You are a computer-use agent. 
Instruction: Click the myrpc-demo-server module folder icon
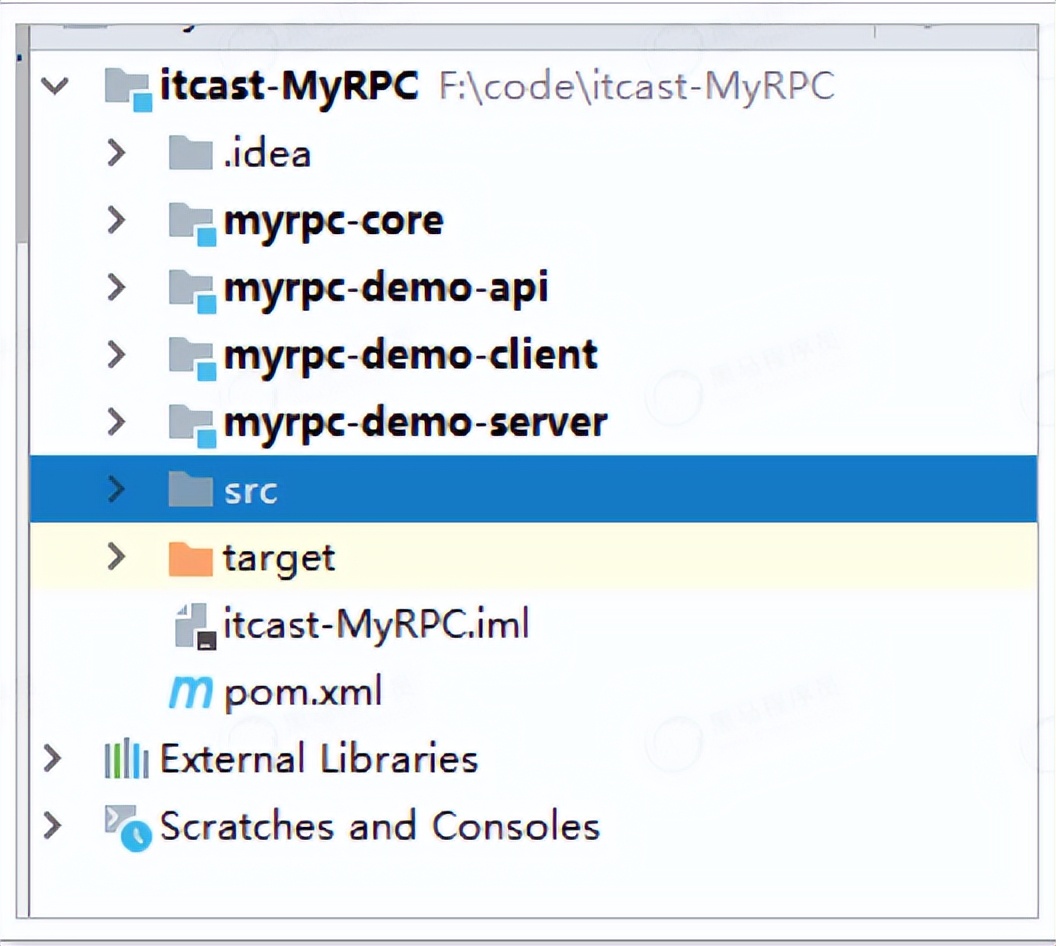click(193, 426)
